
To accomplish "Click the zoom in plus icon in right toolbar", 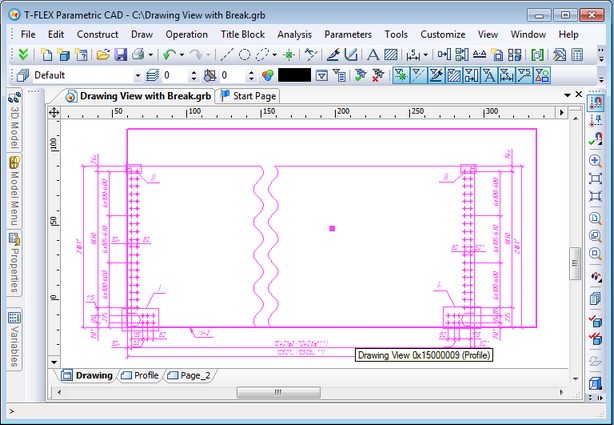I will tap(595, 160).
